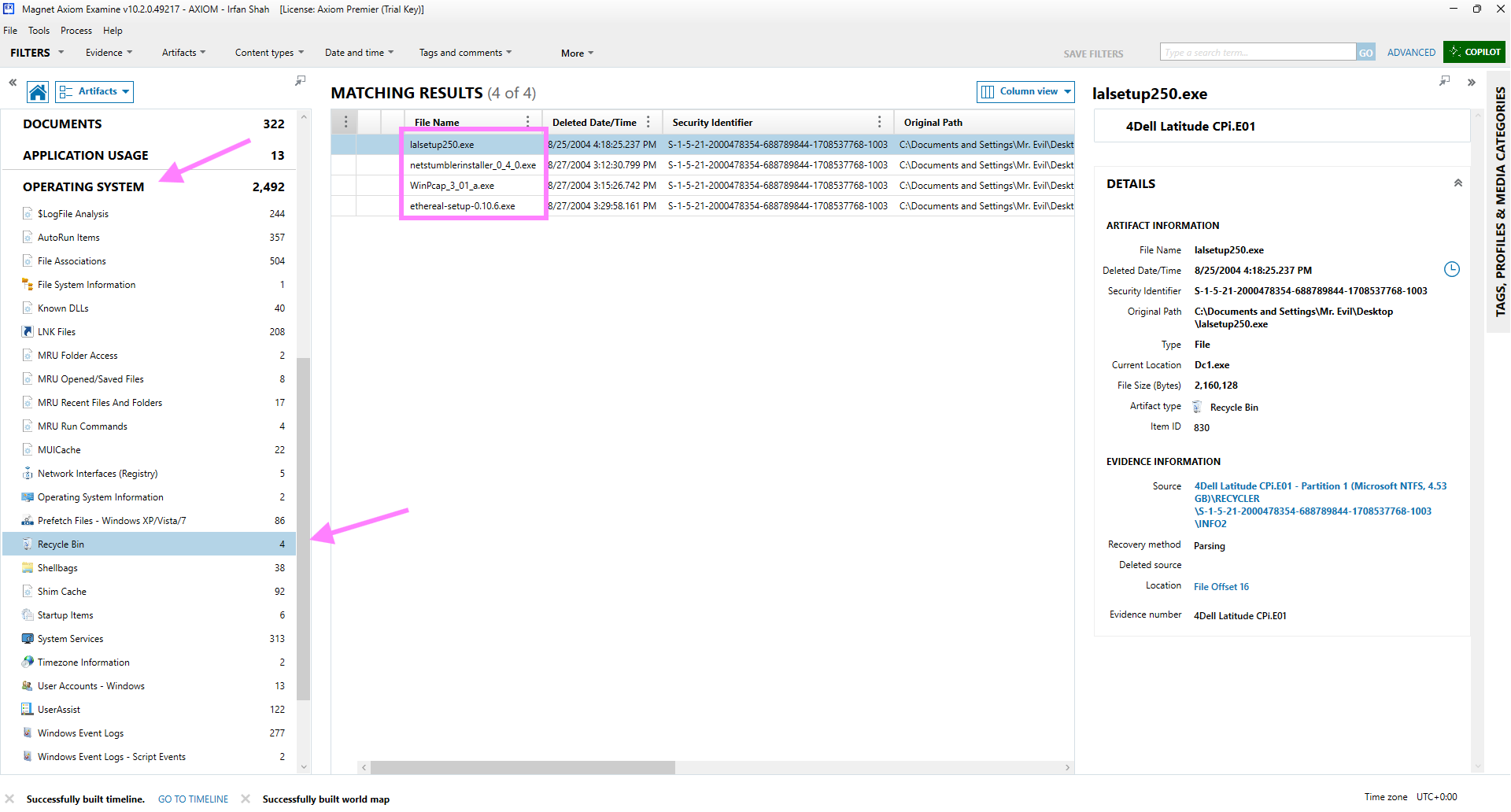The image size is (1511, 812).
Task: Click the Windows Event Logs icon
Action: point(28,733)
